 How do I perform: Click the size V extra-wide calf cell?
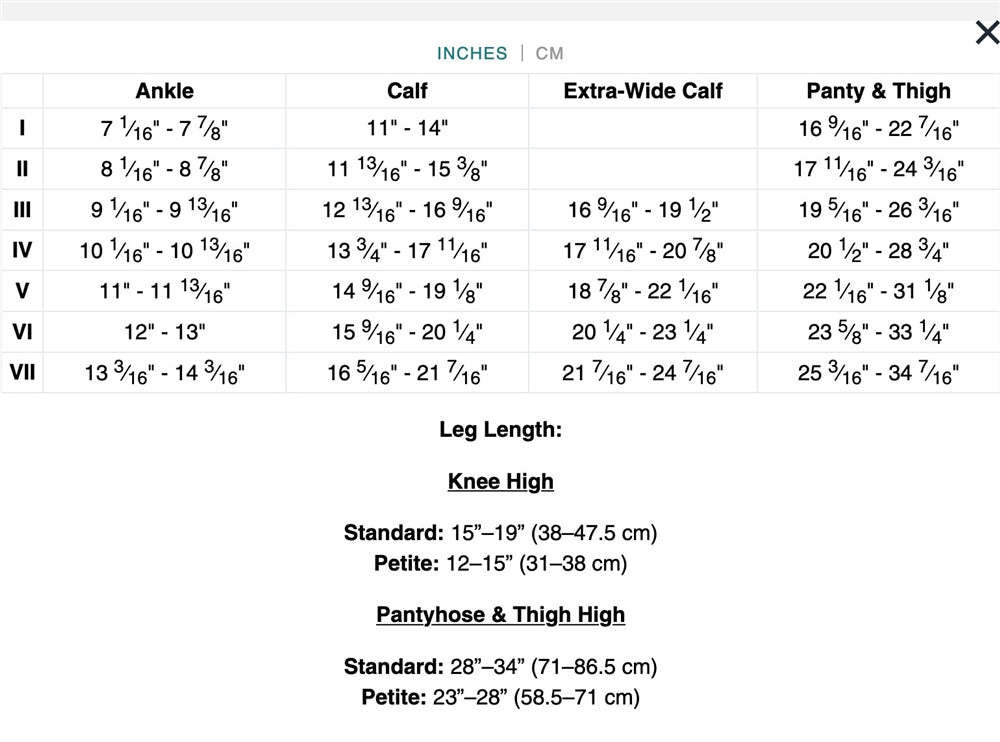pos(643,292)
